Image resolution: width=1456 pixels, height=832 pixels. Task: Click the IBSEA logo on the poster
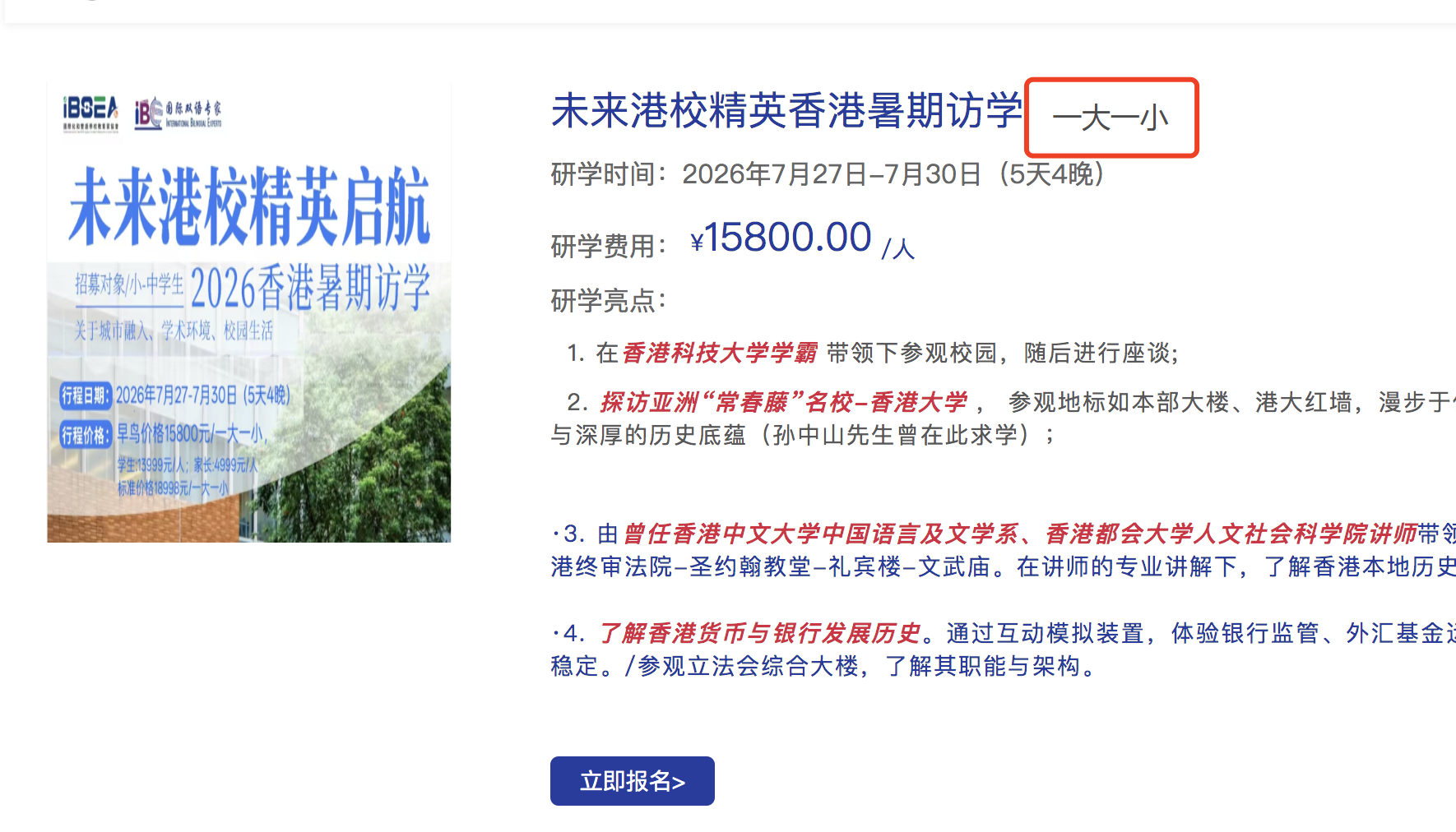[x=90, y=113]
